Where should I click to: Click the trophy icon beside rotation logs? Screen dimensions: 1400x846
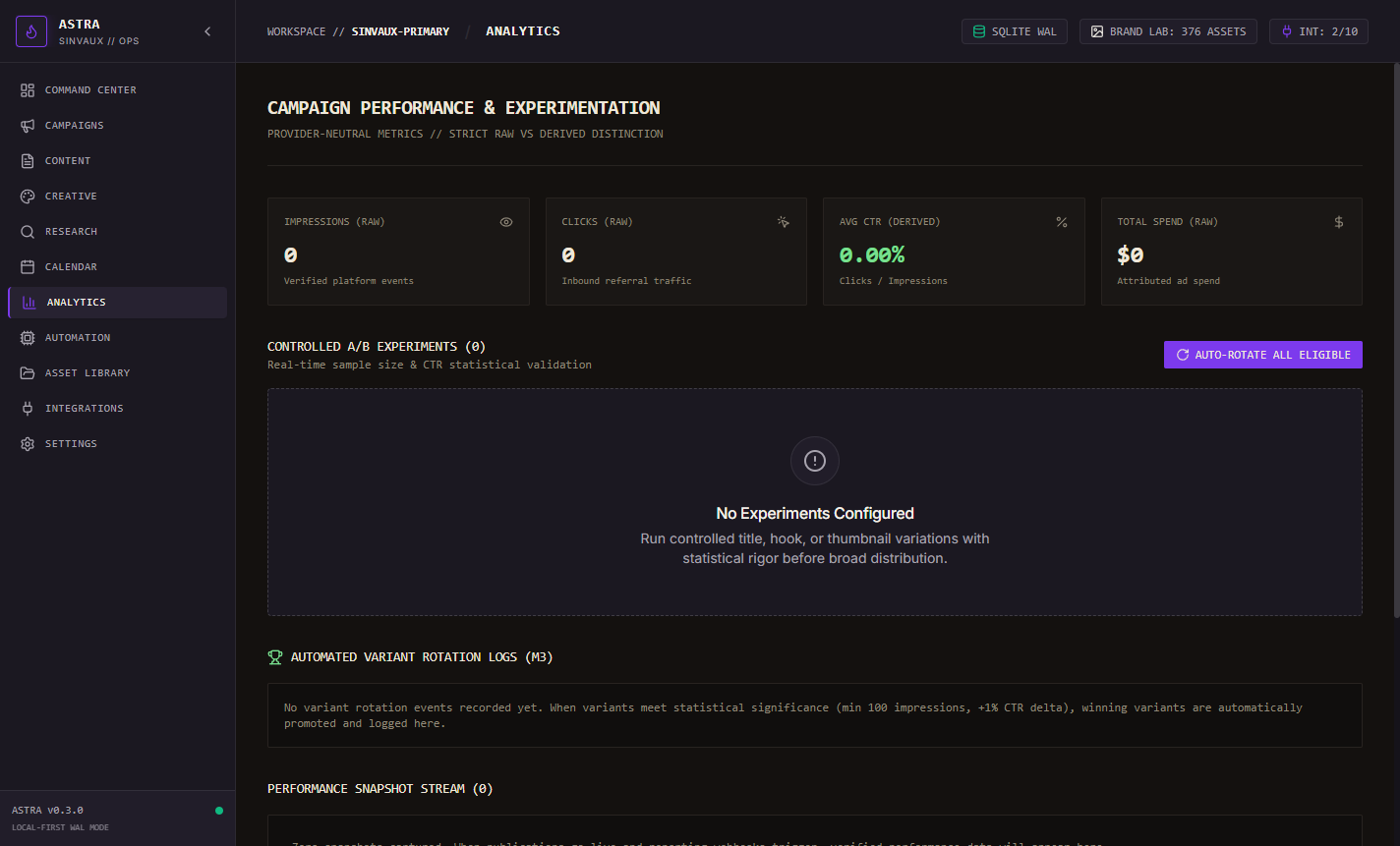tap(275, 657)
